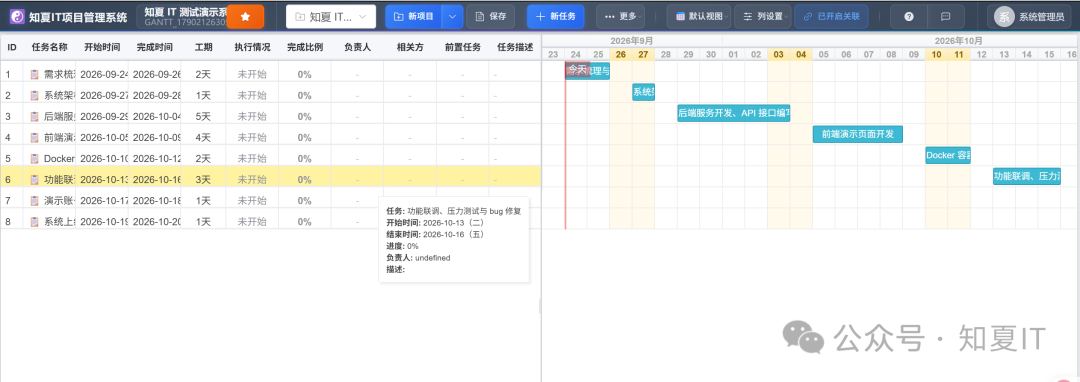Screen dimensions: 1080x382
Task: Click the 知夏IT项目管理系统 logo icon
Action: (x=17, y=17)
